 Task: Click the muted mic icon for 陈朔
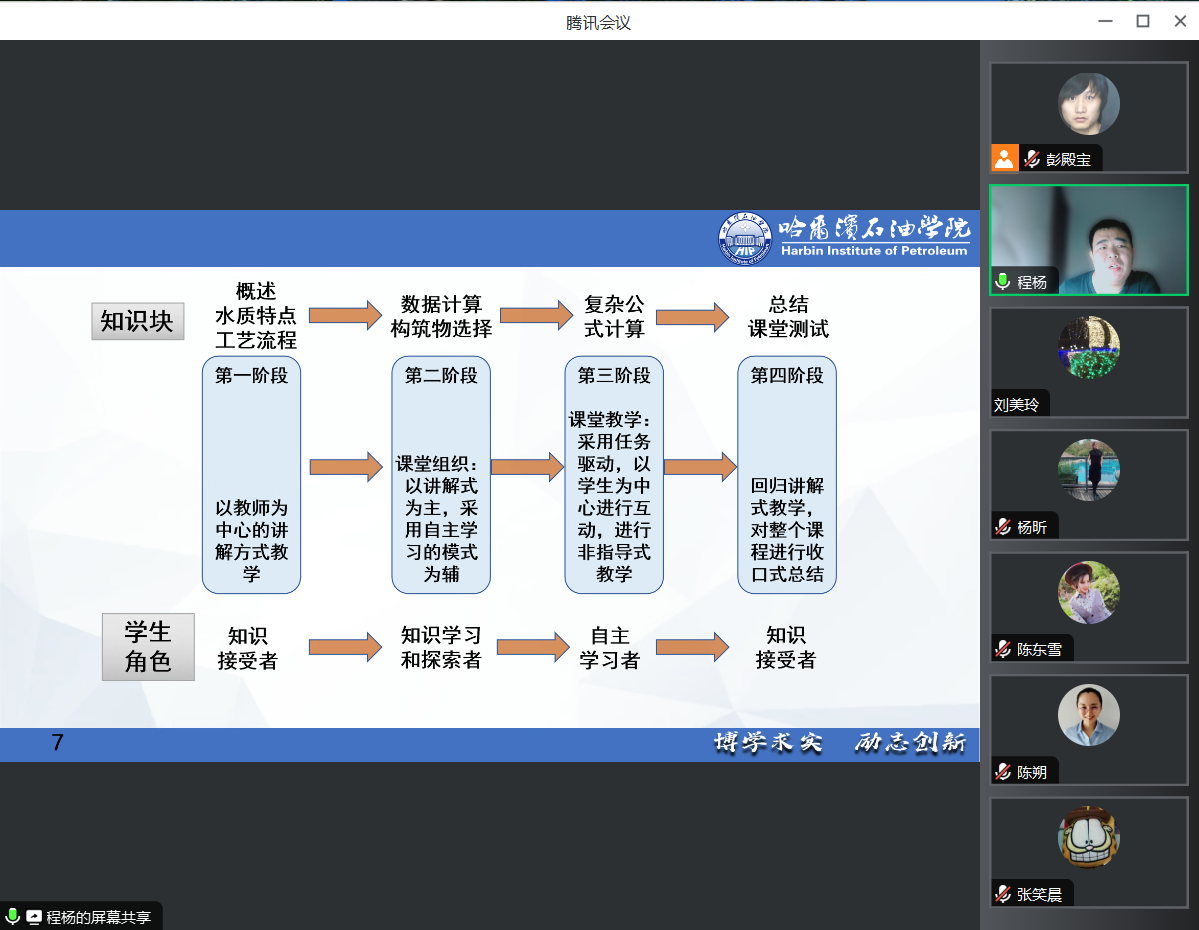1003,772
